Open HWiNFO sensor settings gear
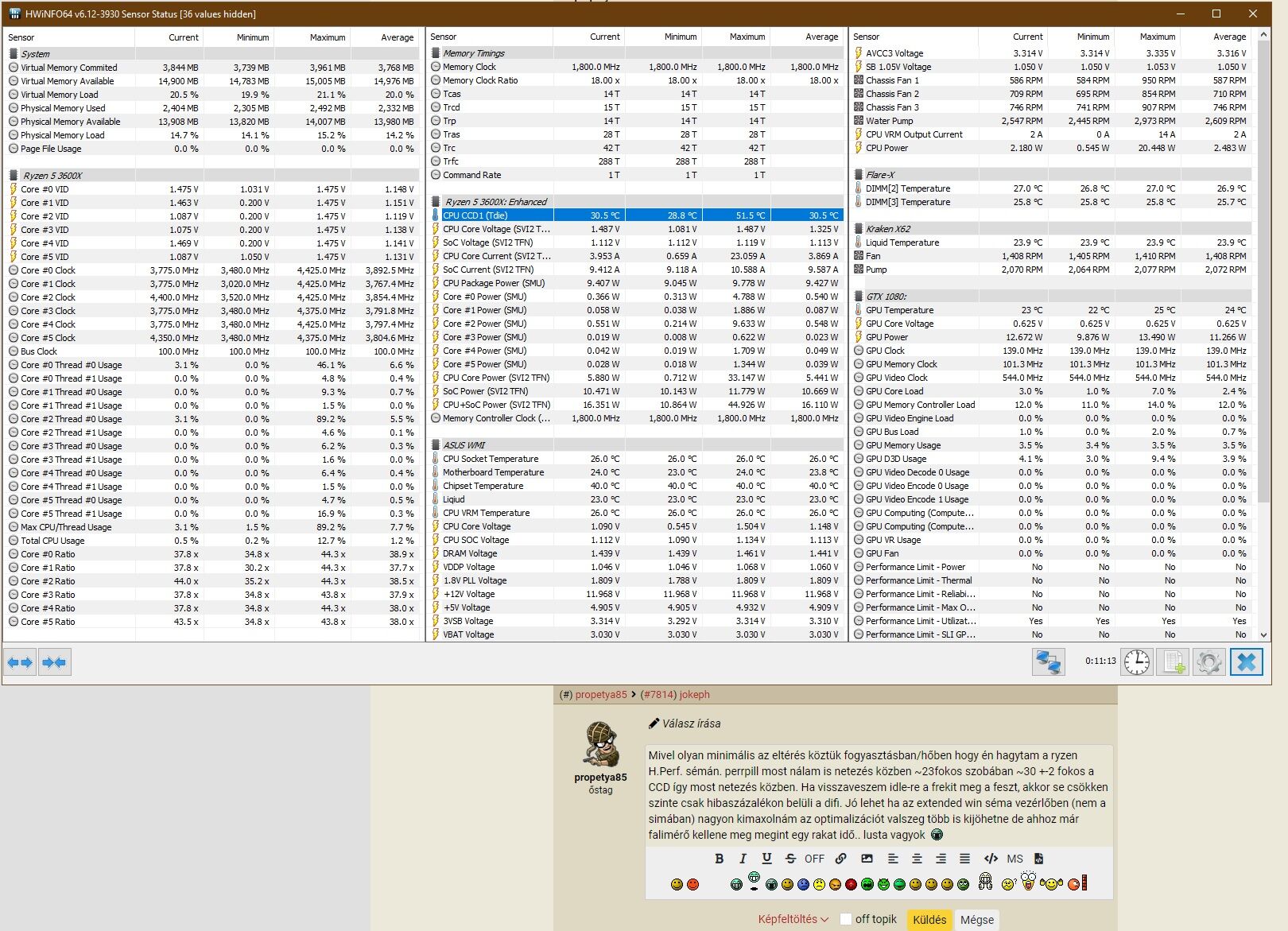 click(x=1209, y=661)
